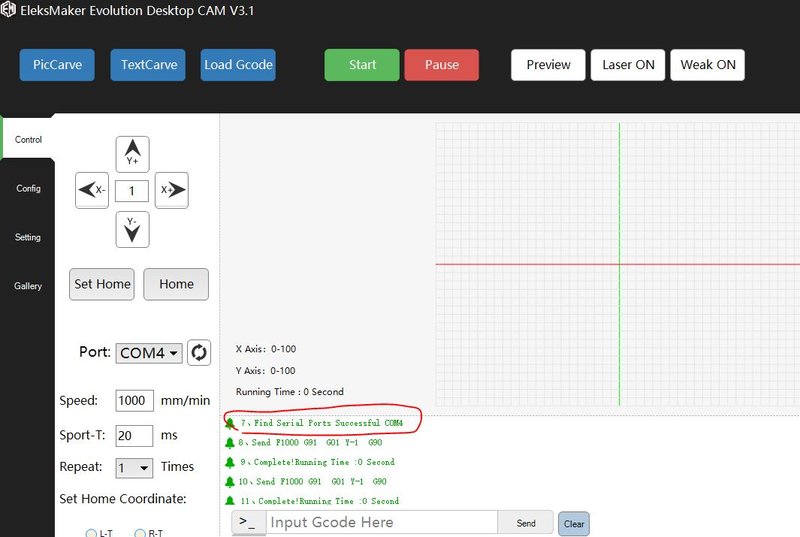Click the 'Find Serial Ports Successful COM4' log line
Image resolution: width=800 pixels, height=537 pixels.
(x=321, y=423)
